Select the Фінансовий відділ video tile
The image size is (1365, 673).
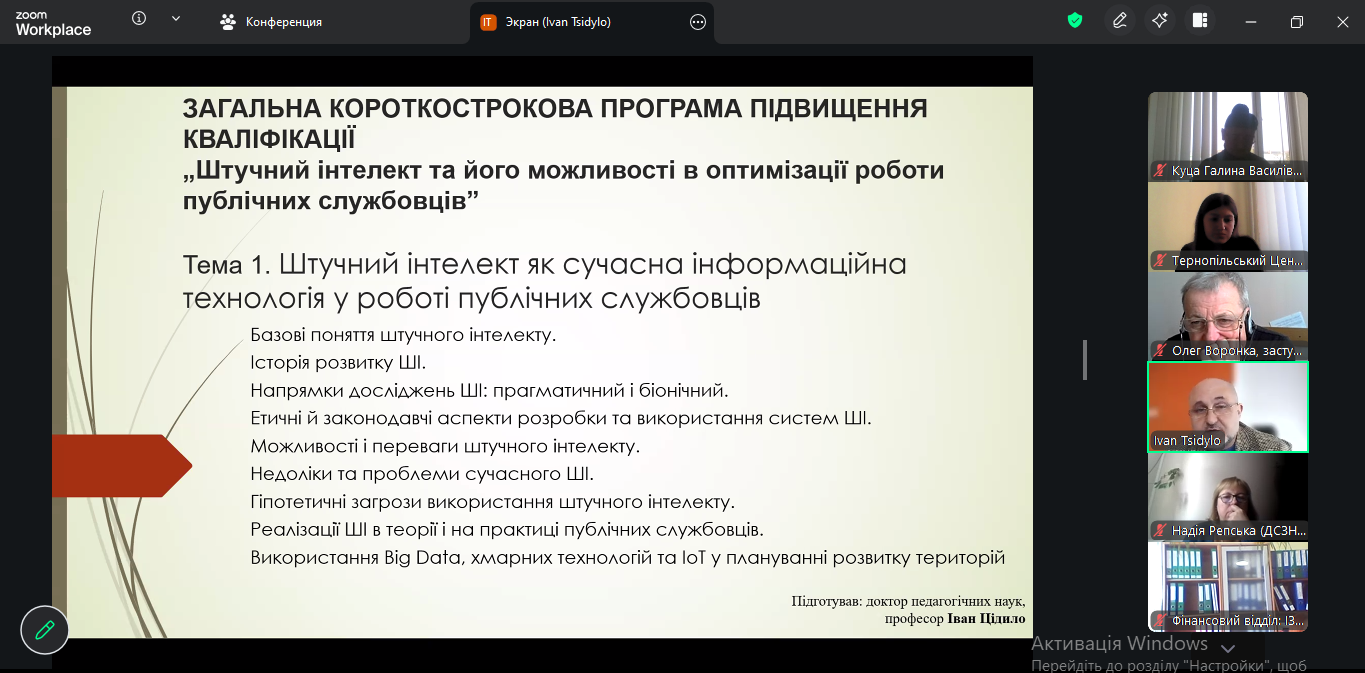tap(1227, 585)
